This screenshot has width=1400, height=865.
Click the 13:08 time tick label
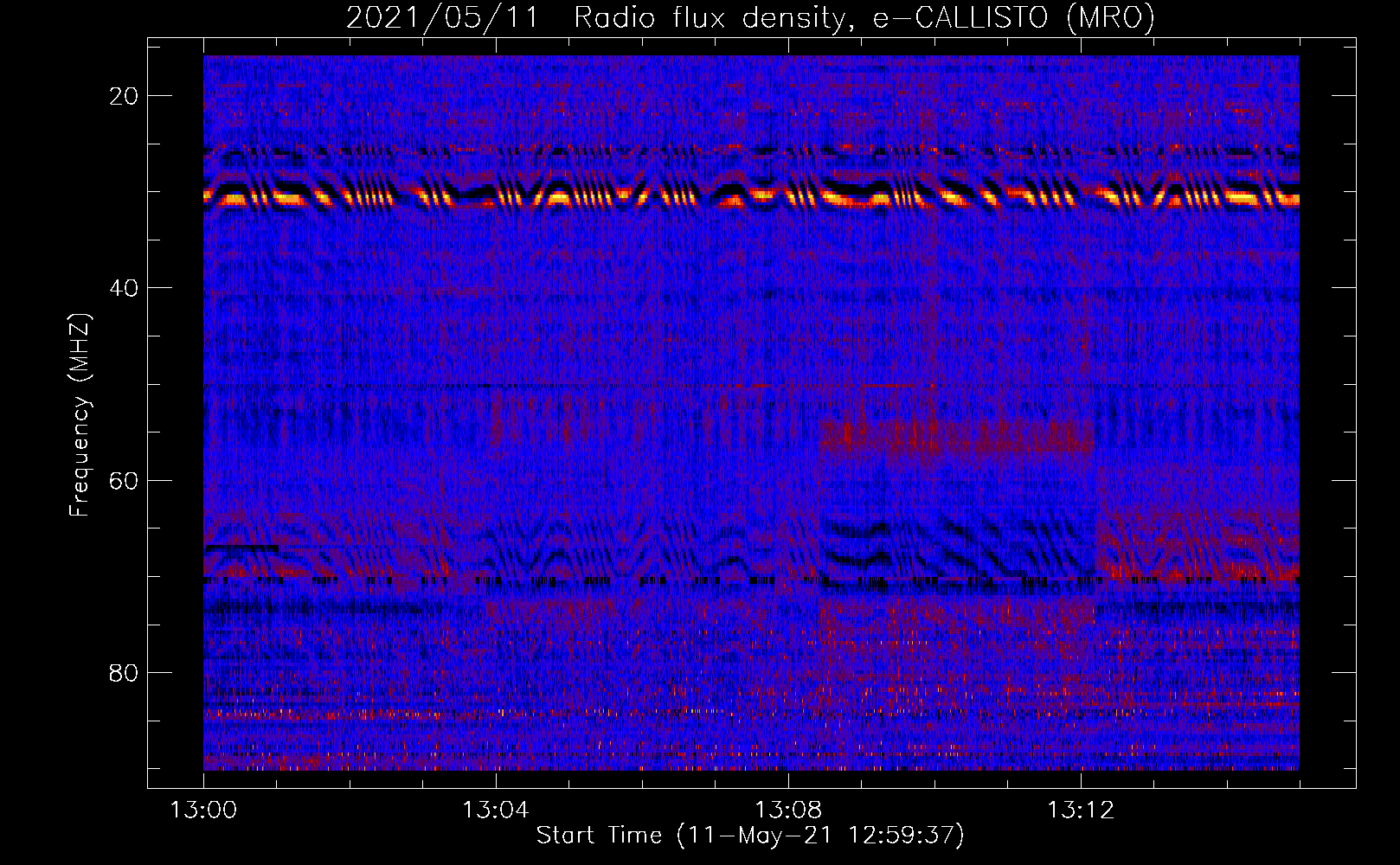point(788,811)
